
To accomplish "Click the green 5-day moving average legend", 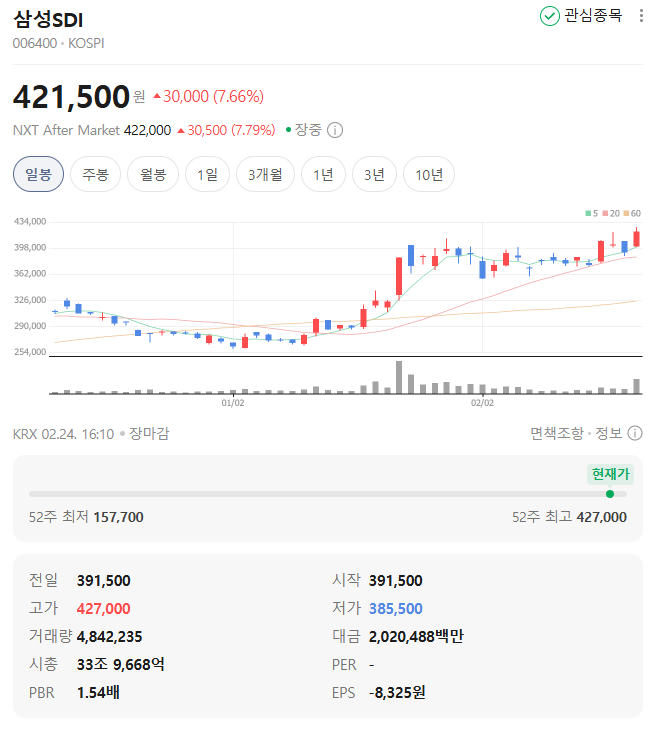I will click(592, 213).
